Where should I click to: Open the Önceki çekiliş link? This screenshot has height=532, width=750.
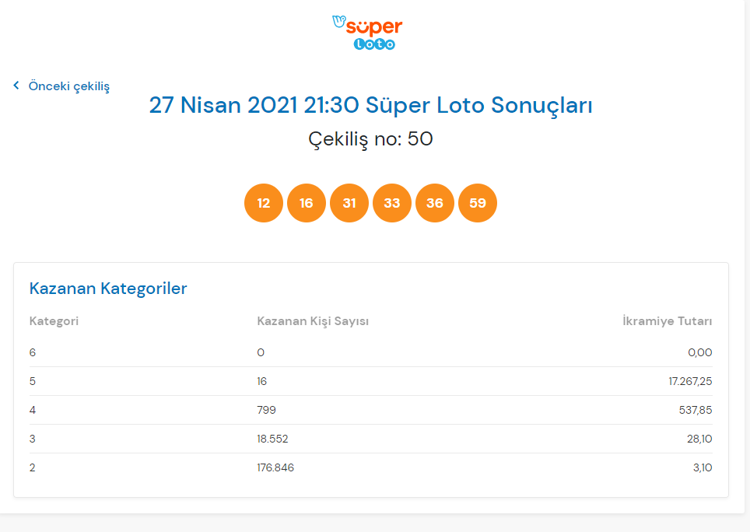coord(69,86)
